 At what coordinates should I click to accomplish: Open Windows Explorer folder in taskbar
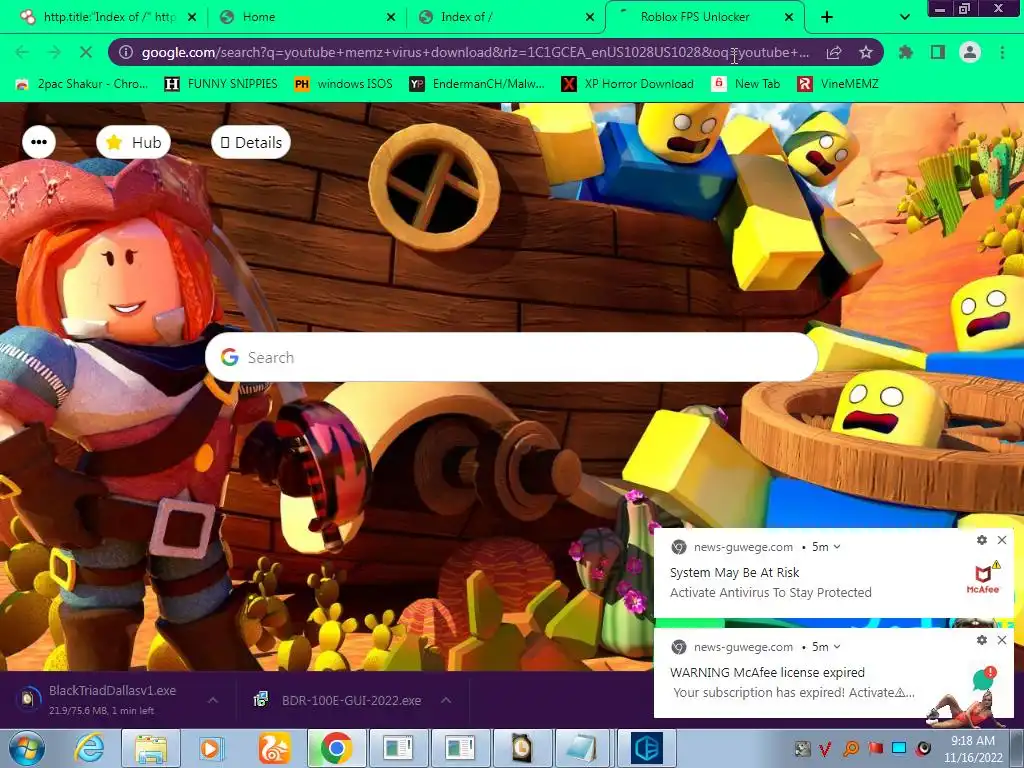(x=151, y=748)
